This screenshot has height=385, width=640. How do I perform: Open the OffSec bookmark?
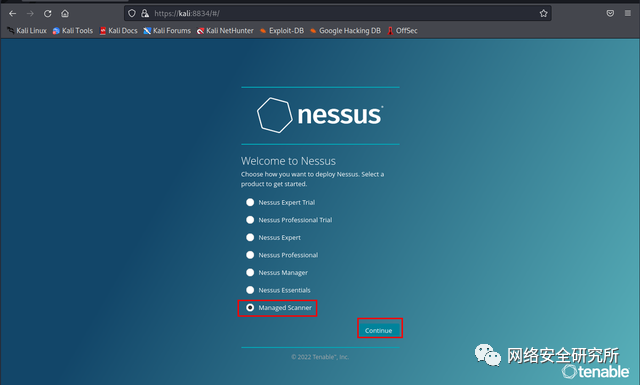(x=402, y=31)
